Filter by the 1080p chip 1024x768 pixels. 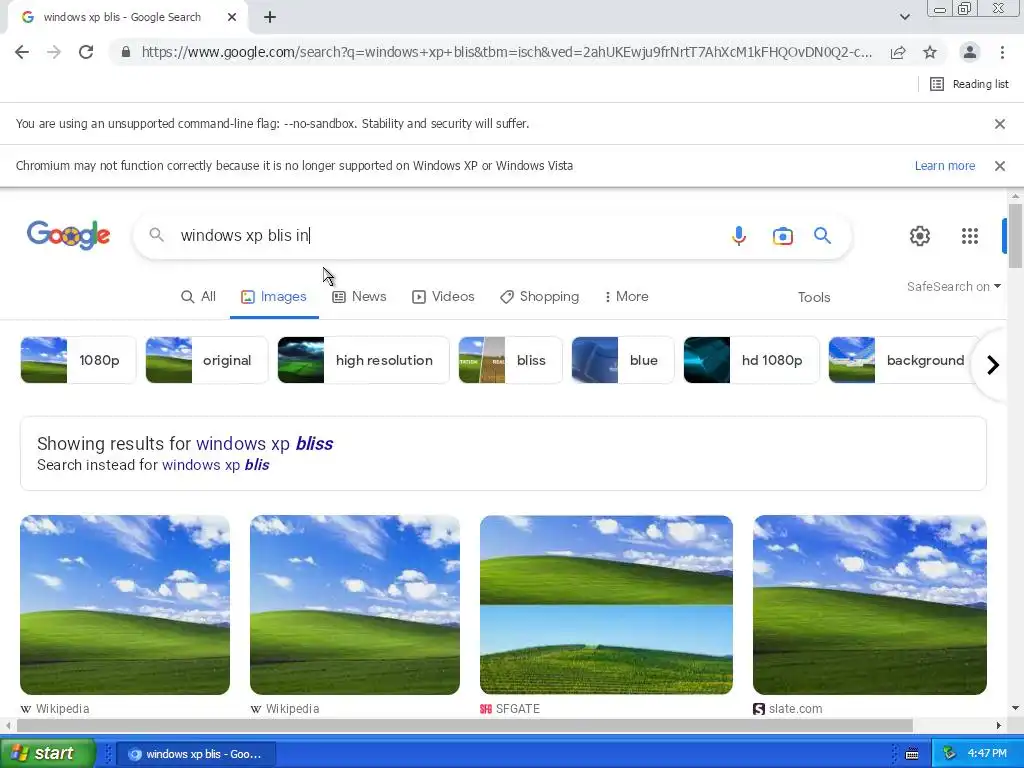pyautogui.click(x=78, y=360)
